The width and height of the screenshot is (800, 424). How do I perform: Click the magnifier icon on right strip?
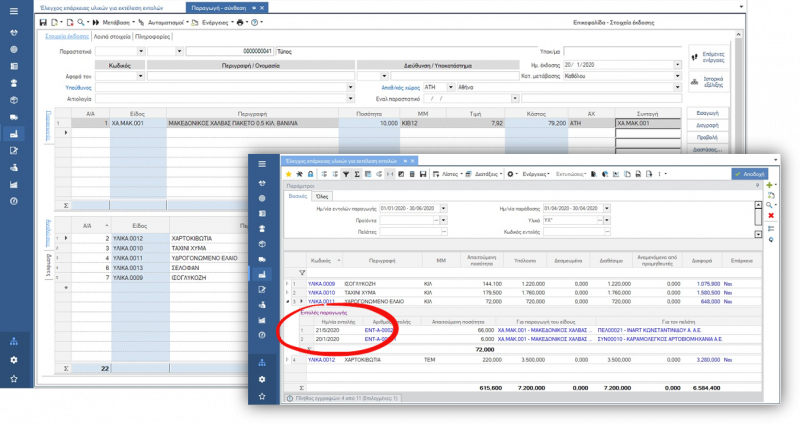coord(769,205)
